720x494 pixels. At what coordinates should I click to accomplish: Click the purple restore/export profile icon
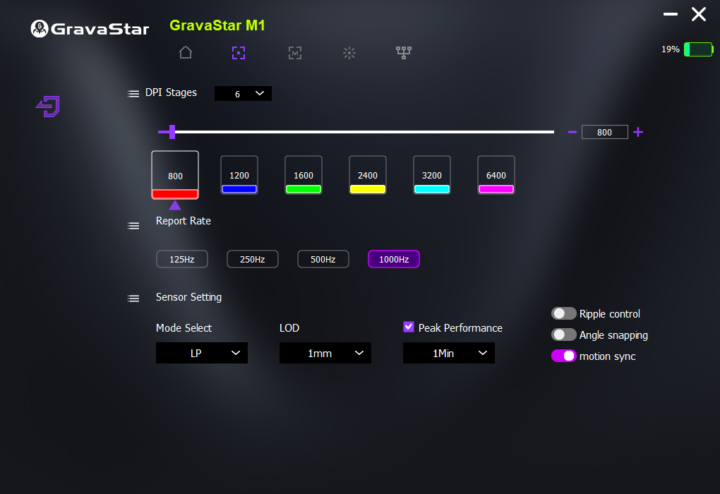coord(48,106)
